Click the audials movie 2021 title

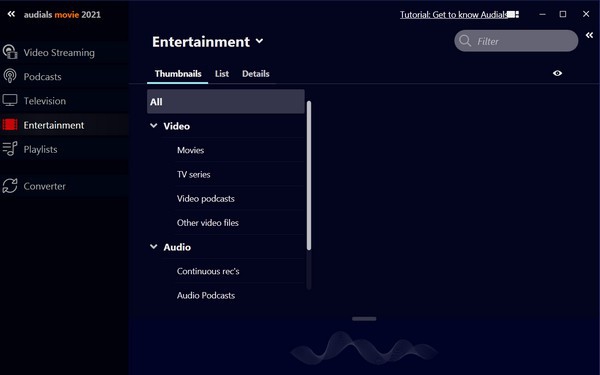click(x=62, y=15)
